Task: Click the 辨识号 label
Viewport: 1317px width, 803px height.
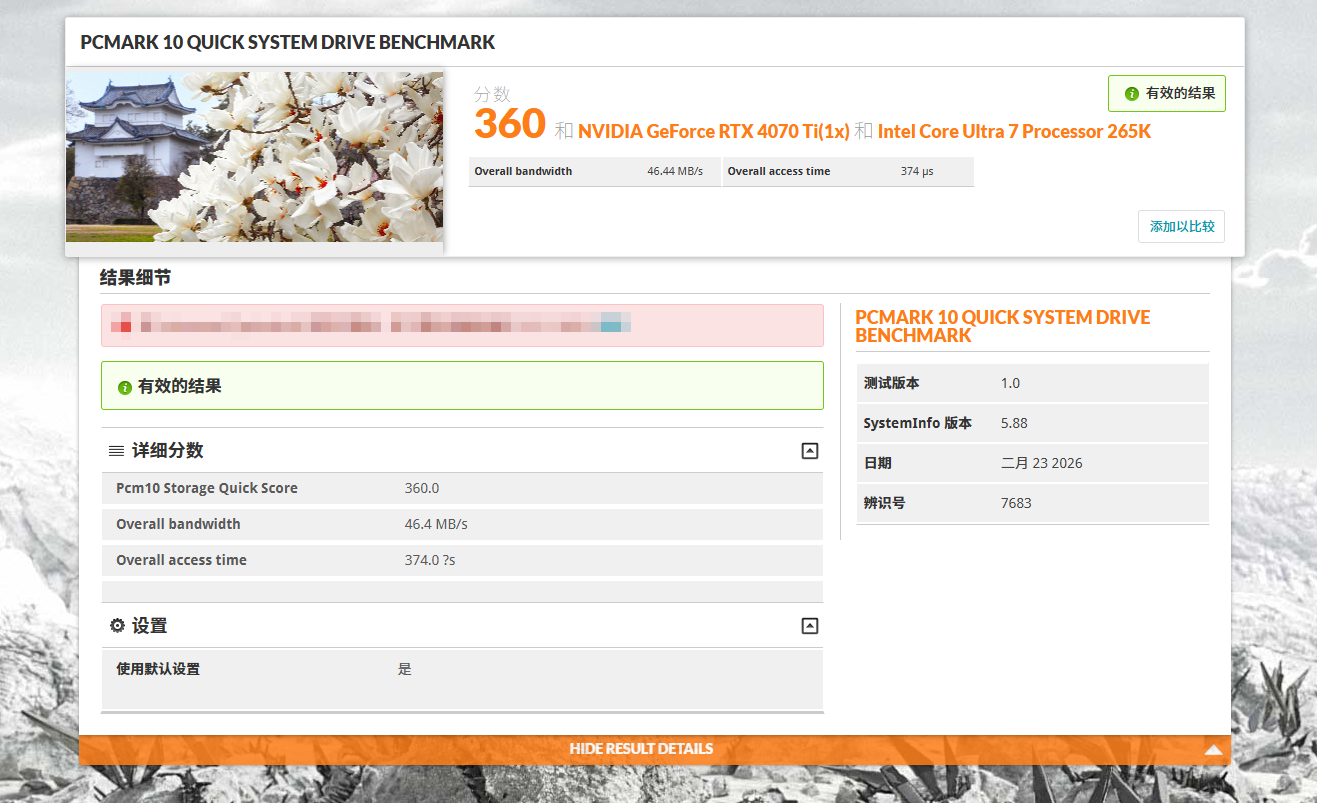Action: click(x=884, y=503)
